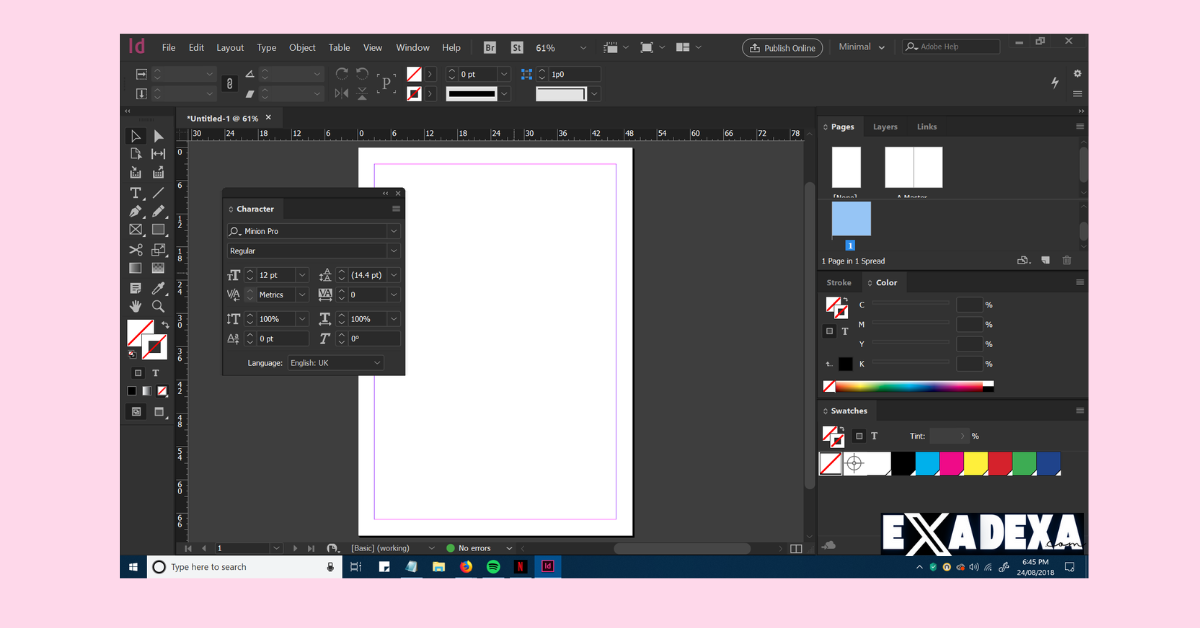1200x628 pixels.
Task: Toggle formatting affects text below fill swatch
Action: (x=156, y=372)
